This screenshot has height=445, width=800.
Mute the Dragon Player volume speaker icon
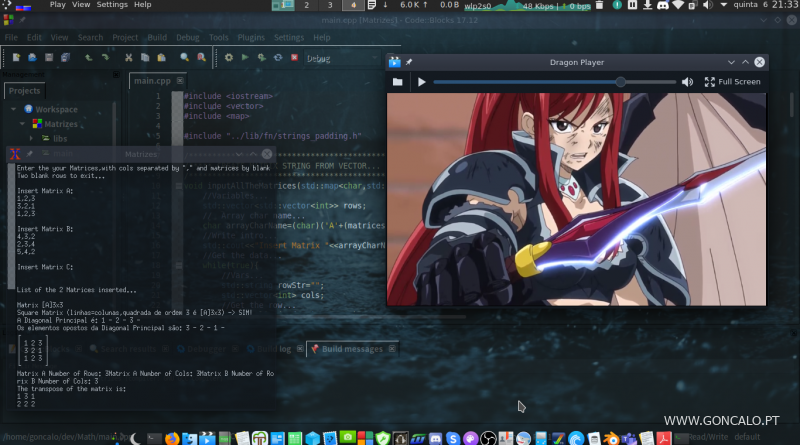tap(687, 82)
